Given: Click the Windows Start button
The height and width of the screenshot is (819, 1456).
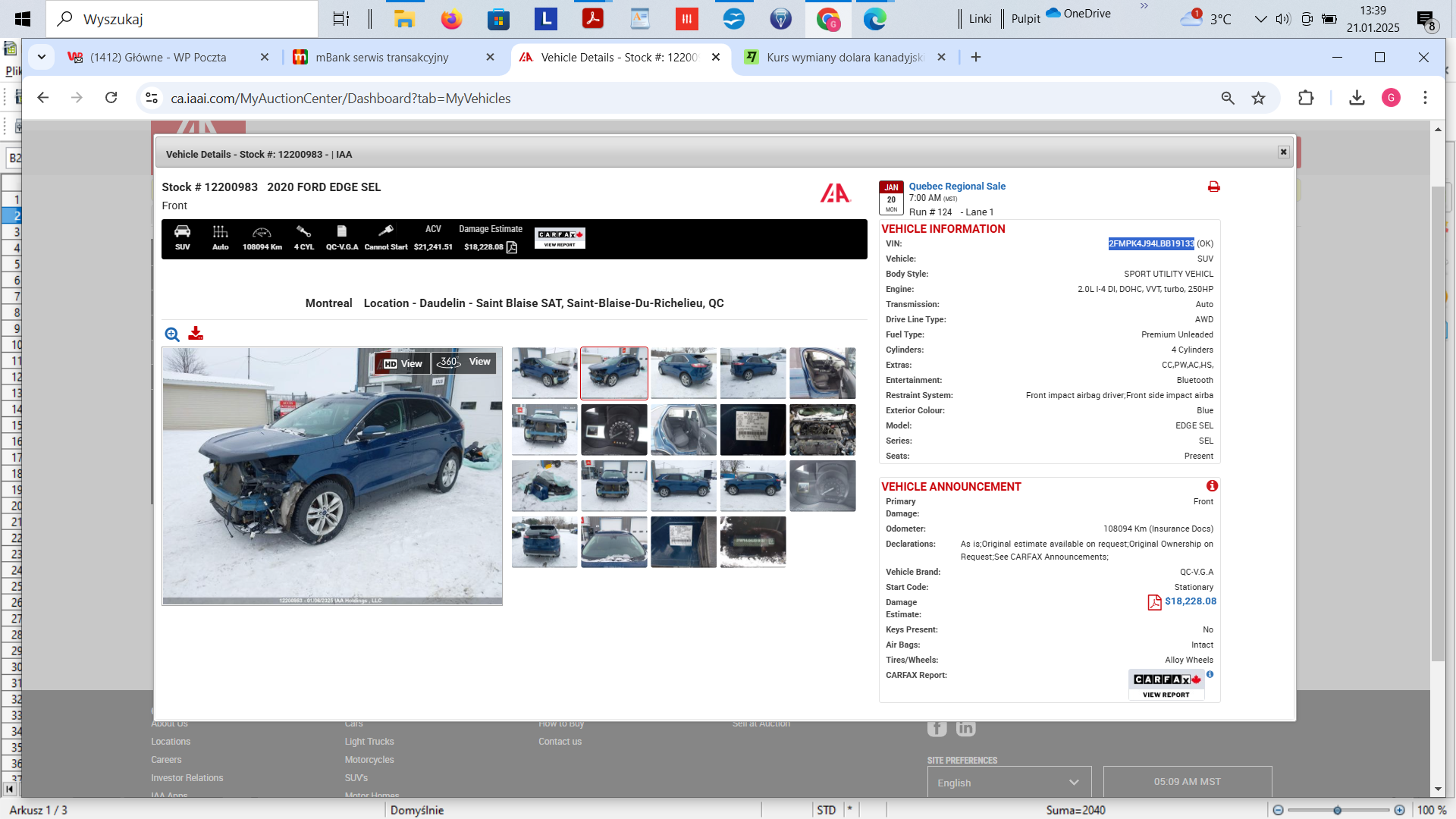Looking at the screenshot, I should pos(23,19).
